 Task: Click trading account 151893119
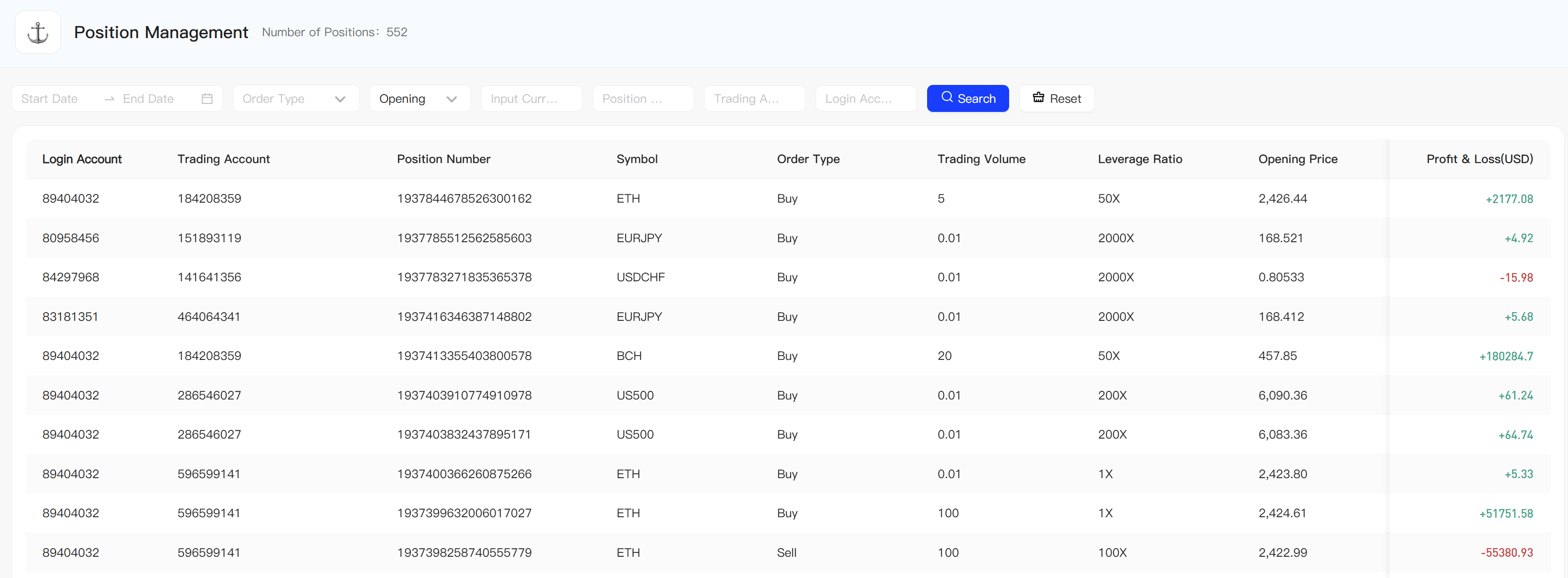209,238
